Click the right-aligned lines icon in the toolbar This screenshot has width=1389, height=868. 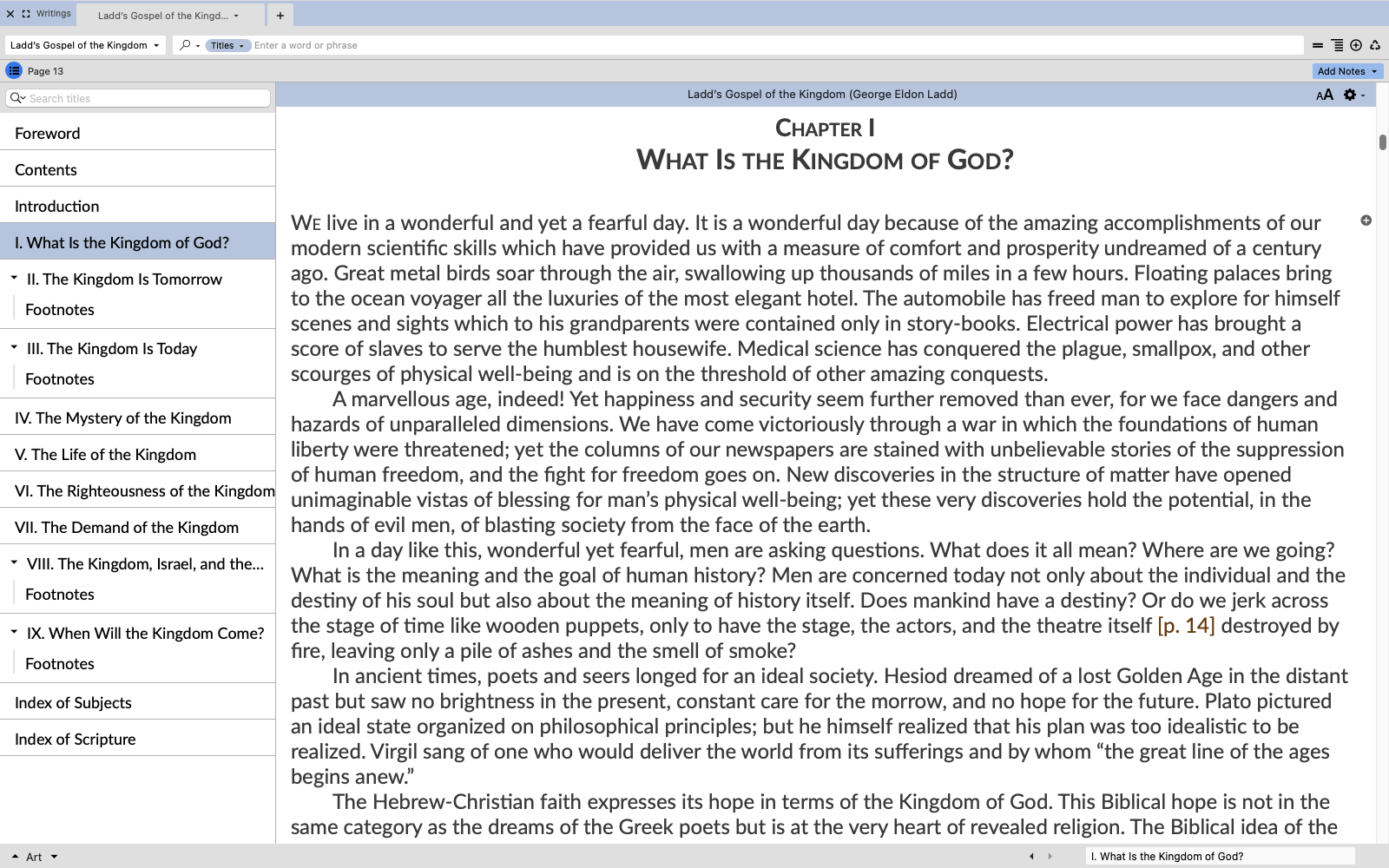[x=1337, y=45]
